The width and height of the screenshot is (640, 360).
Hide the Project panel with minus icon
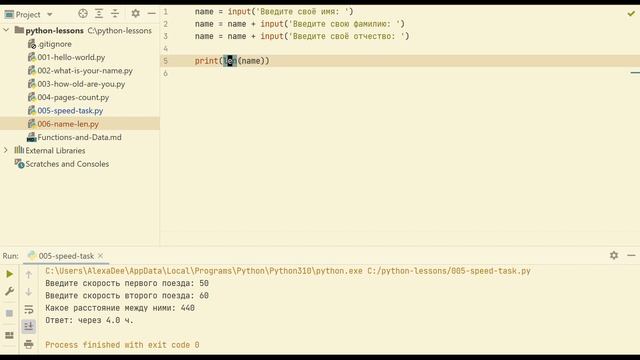point(151,14)
